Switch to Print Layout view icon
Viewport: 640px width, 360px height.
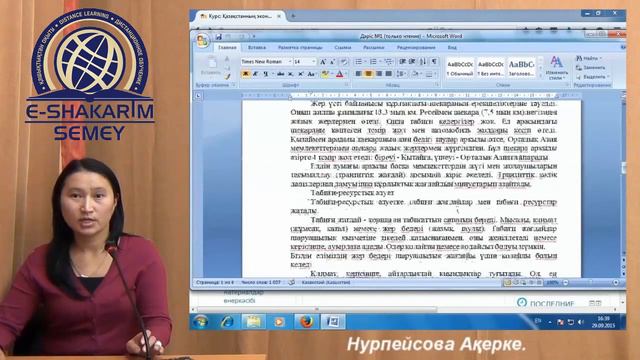coord(508,282)
